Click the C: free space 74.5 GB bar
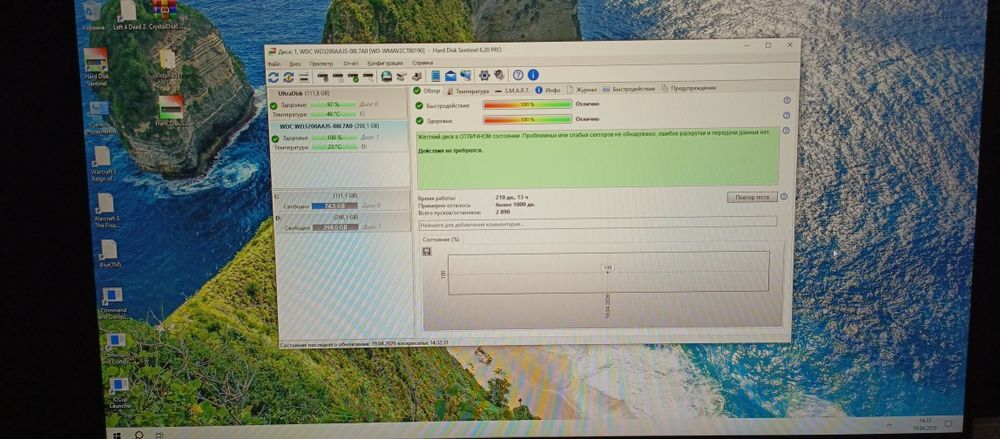The image size is (1000, 439). (x=334, y=205)
